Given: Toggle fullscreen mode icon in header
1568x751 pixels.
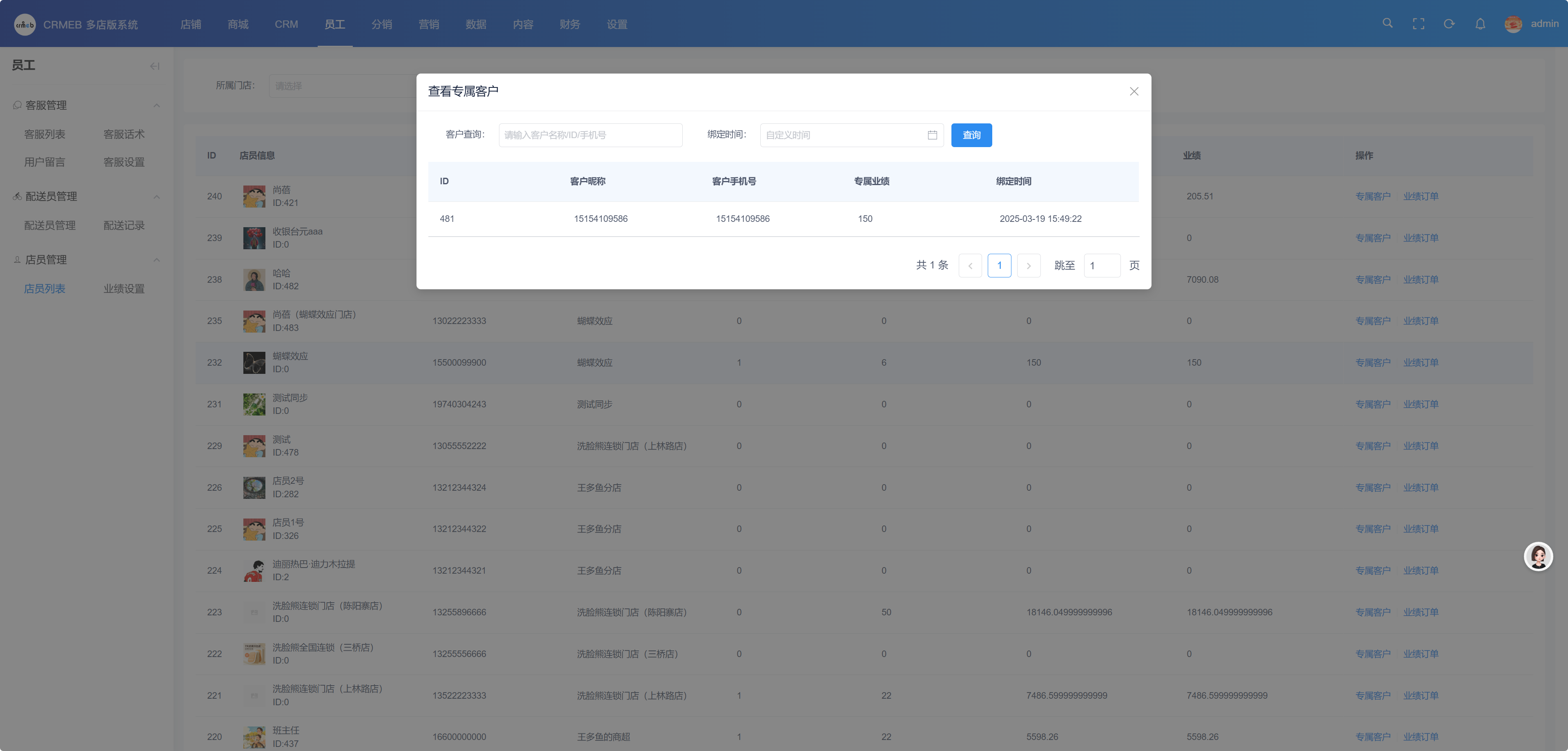Looking at the screenshot, I should [1418, 24].
